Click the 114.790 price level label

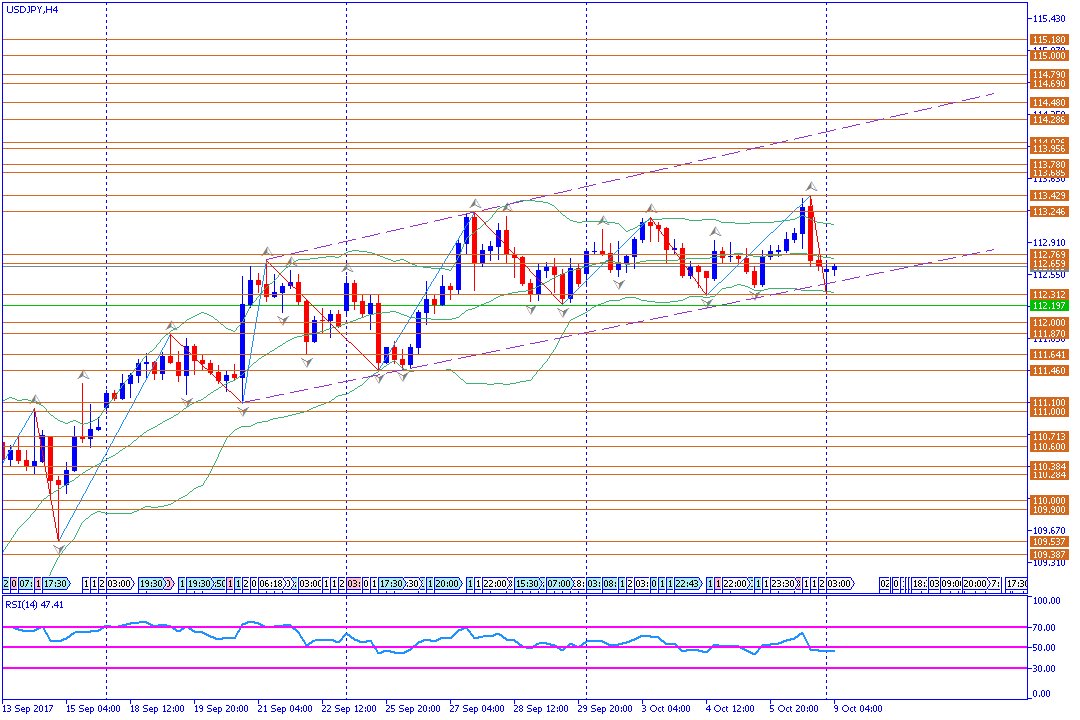tap(1049, 74)
